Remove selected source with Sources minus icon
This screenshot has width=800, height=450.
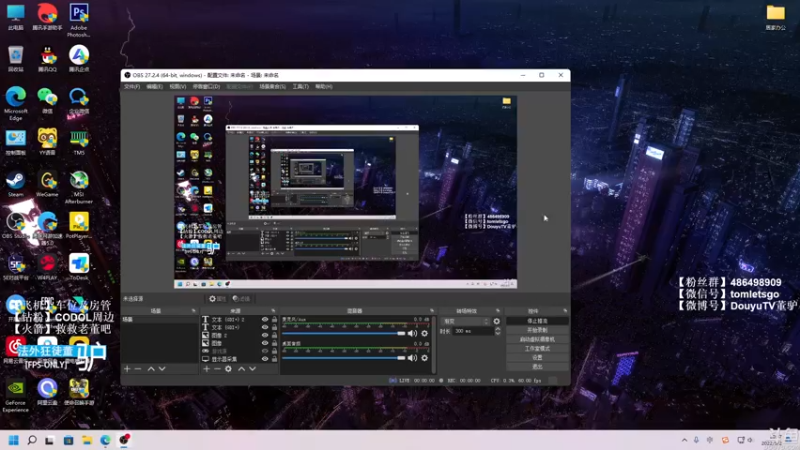[217, 369]
